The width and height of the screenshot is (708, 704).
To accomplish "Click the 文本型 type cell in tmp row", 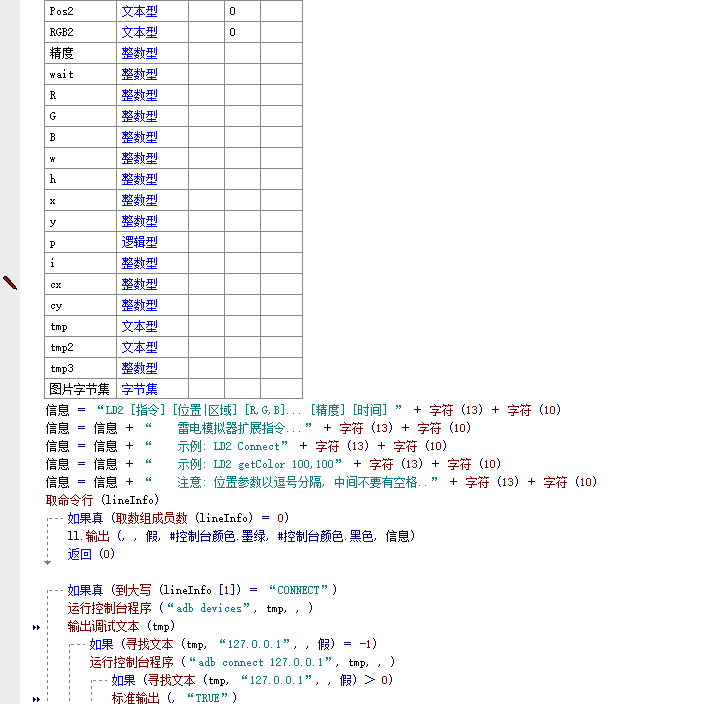I will click(152, 326).
